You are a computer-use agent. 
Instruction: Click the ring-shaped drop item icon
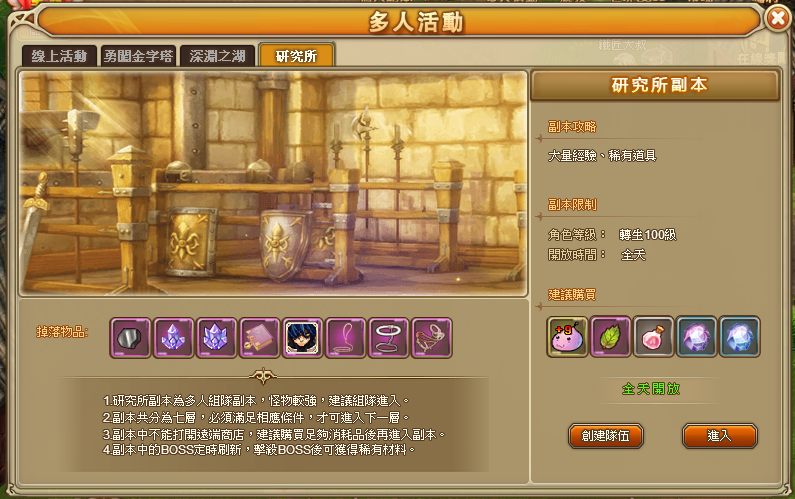(389, 338)
